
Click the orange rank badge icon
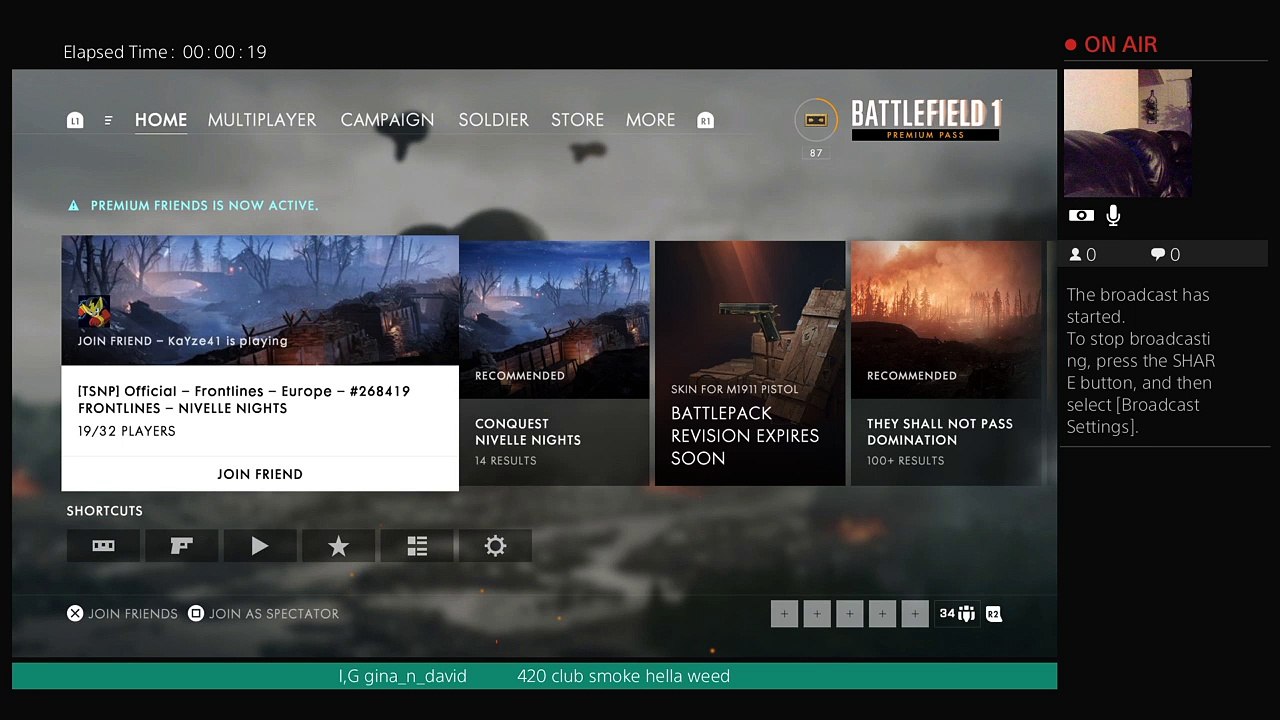pyautogui.click(x=816, y=120)
